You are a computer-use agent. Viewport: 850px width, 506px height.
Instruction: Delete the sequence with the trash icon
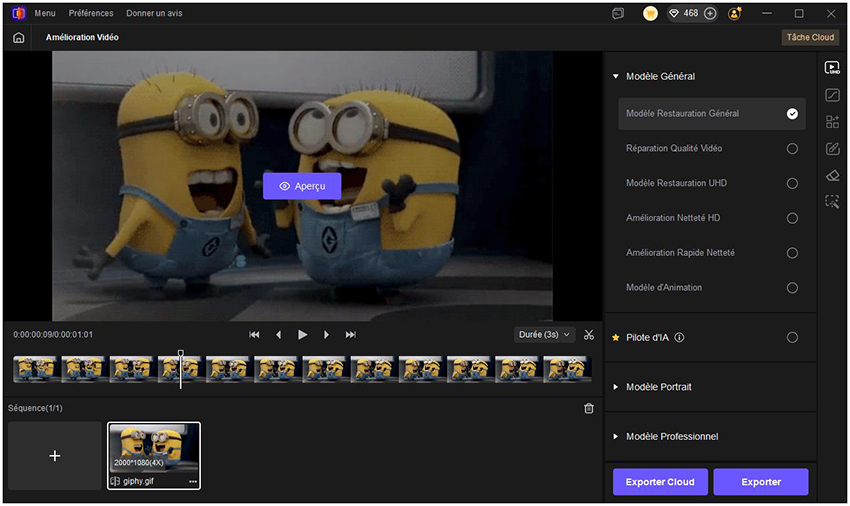(x=589, y=408)
